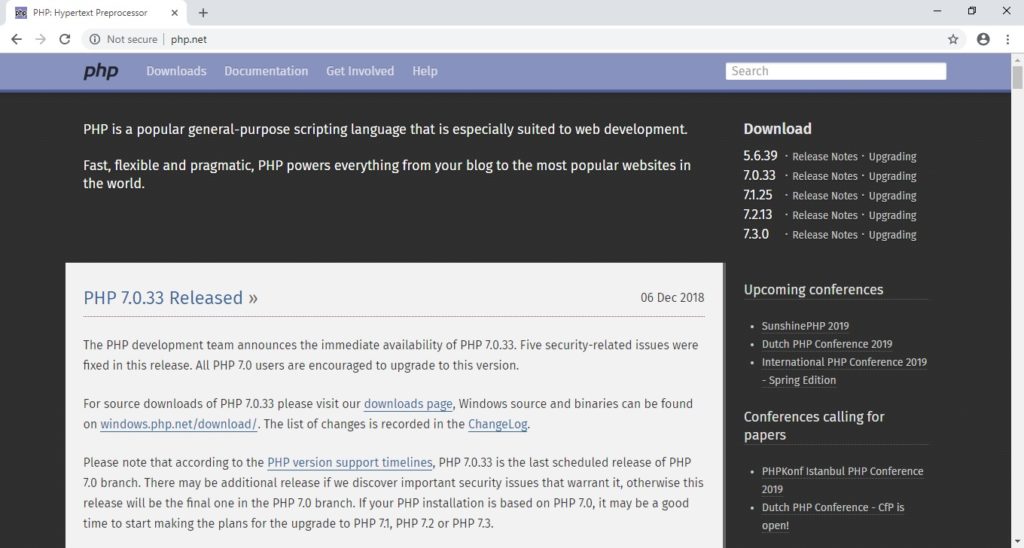Image resolution: width=1024 pixels, height=548 pixels.
Task: Follow the ChangeLog link
Action: [x=497, y=424]
